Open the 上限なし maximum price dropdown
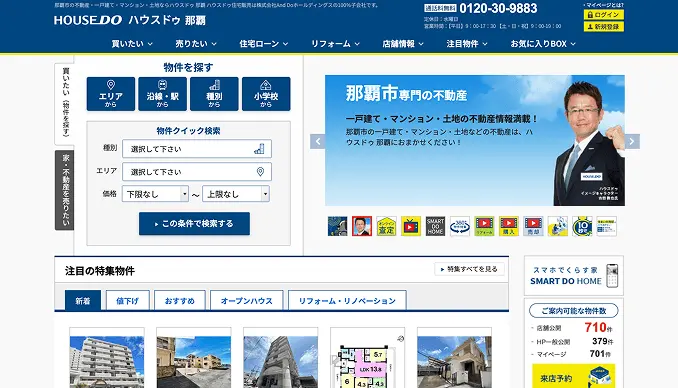This screenshot has height=388, width=678. click(x=236, y=194)
